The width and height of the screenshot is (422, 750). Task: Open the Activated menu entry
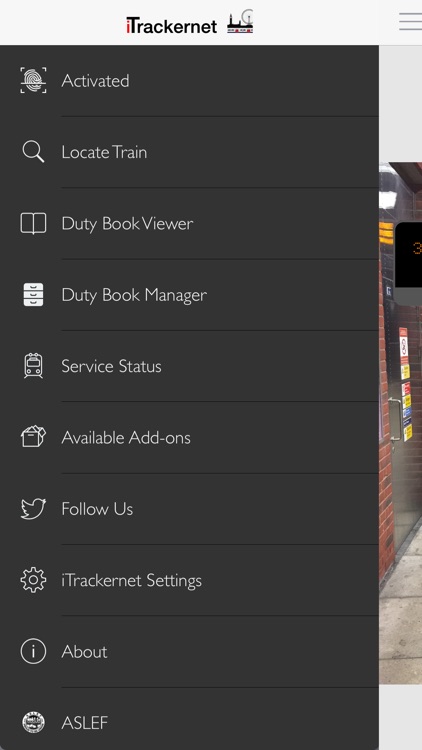pos(189,80)
